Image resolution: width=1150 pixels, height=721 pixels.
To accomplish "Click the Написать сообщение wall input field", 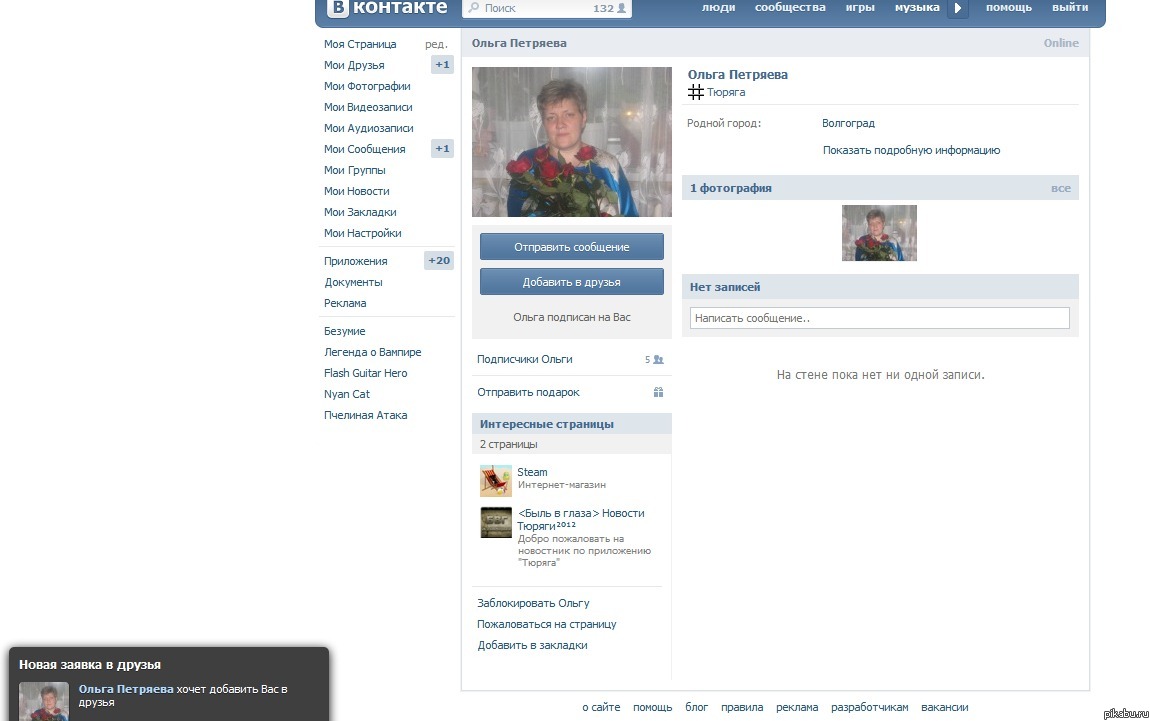I will tap(879, 318).
